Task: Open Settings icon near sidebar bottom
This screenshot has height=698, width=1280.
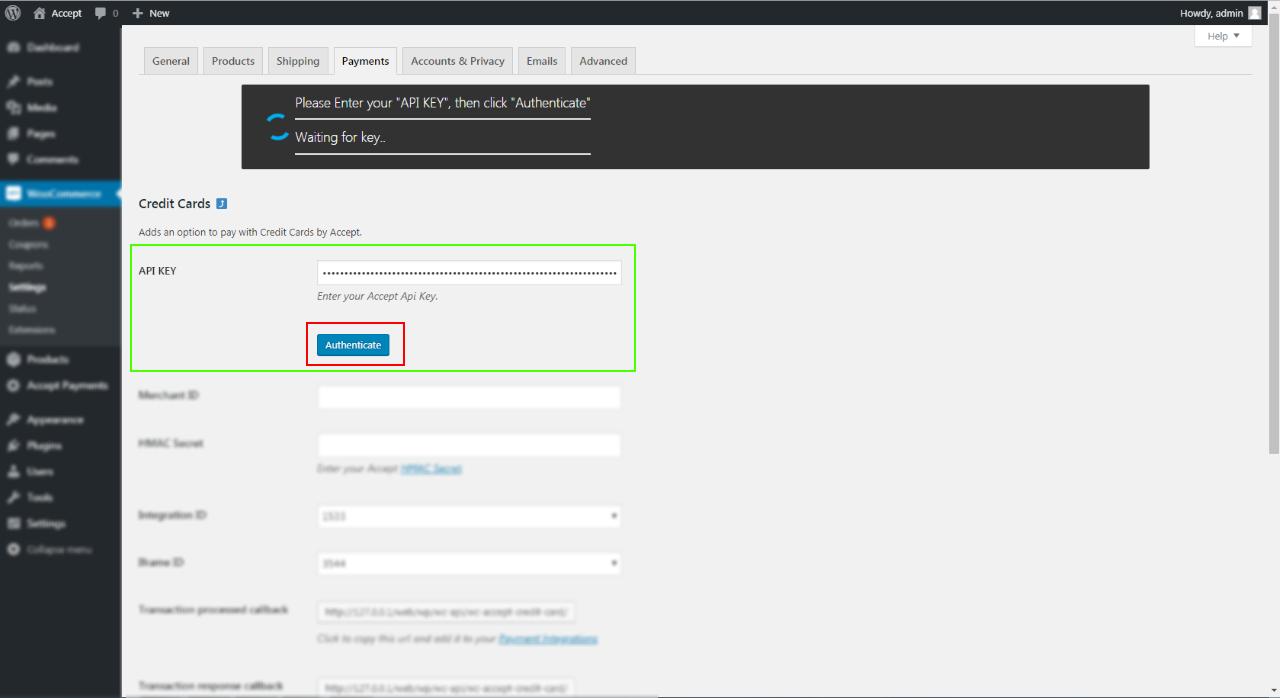Action: [x=13, y=523]
